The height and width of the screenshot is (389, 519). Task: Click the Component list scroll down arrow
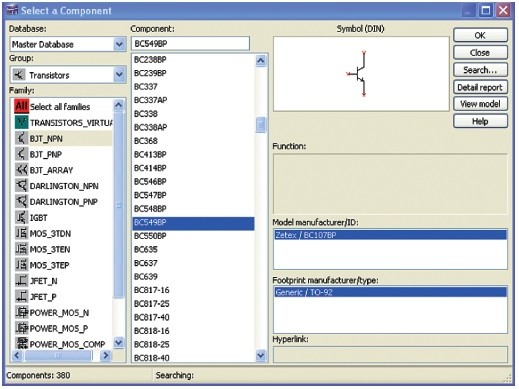pos(261,356)
